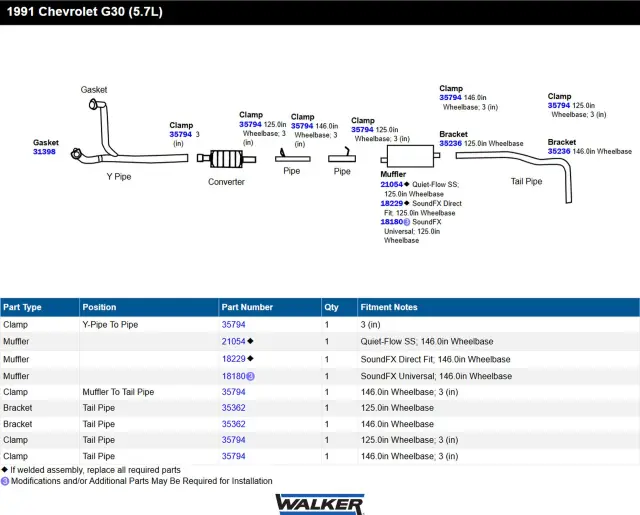Select the Y Pipe drawing in diagram

click(x=130, y=133)
